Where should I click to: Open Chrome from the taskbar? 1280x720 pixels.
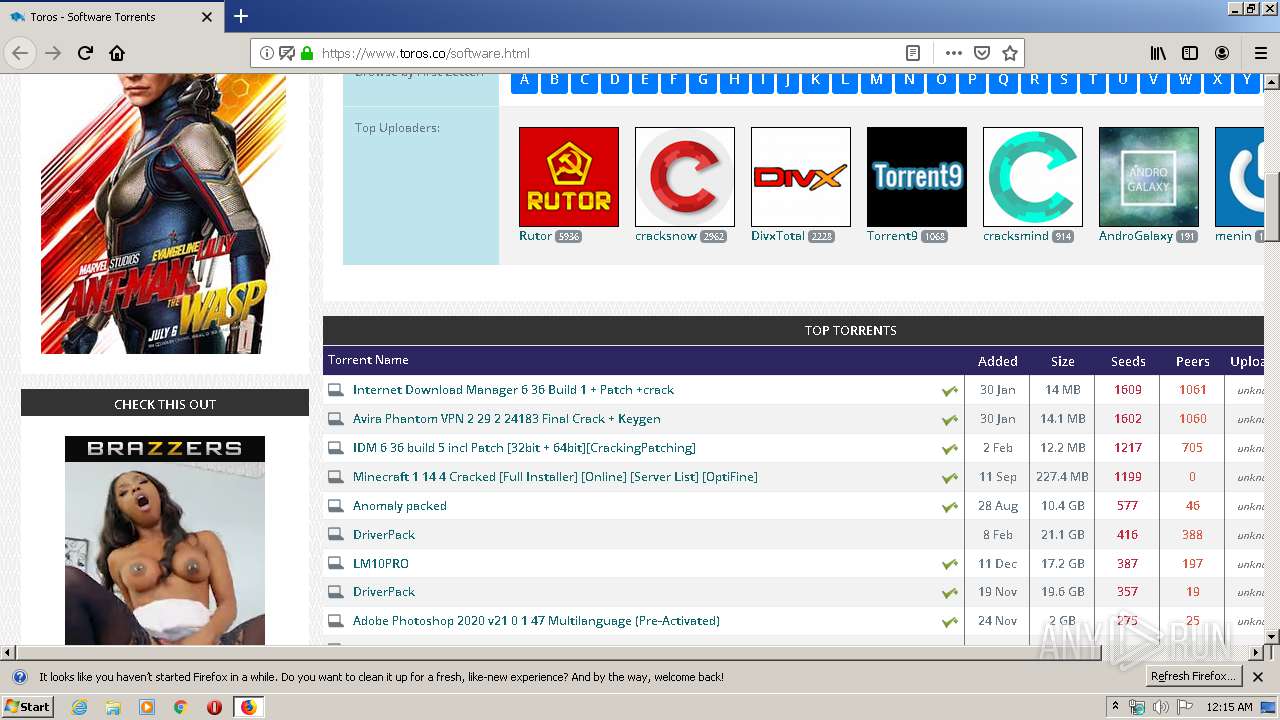(x=180, y=707)
